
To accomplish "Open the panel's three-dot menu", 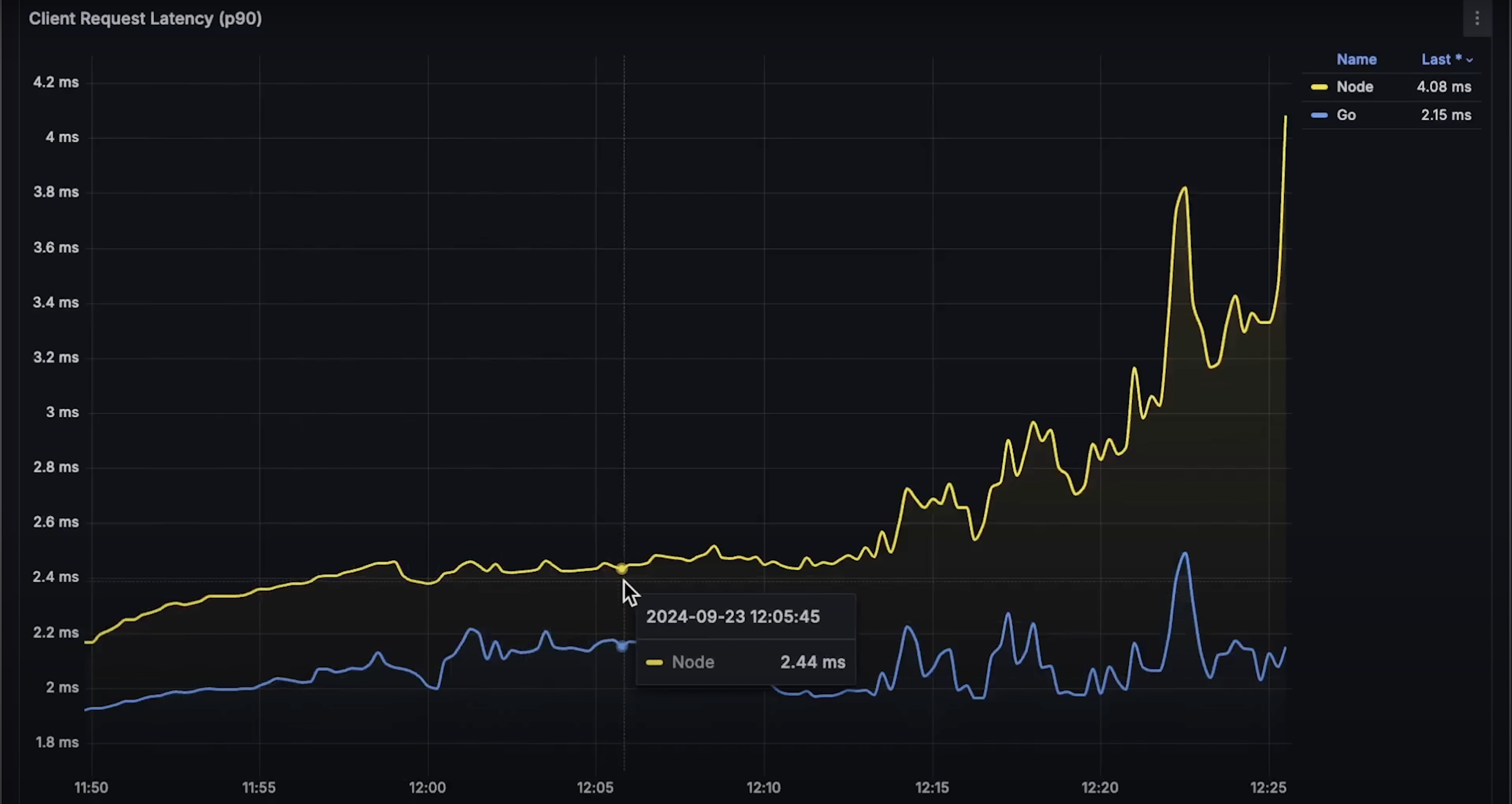I will [1477, 19].
